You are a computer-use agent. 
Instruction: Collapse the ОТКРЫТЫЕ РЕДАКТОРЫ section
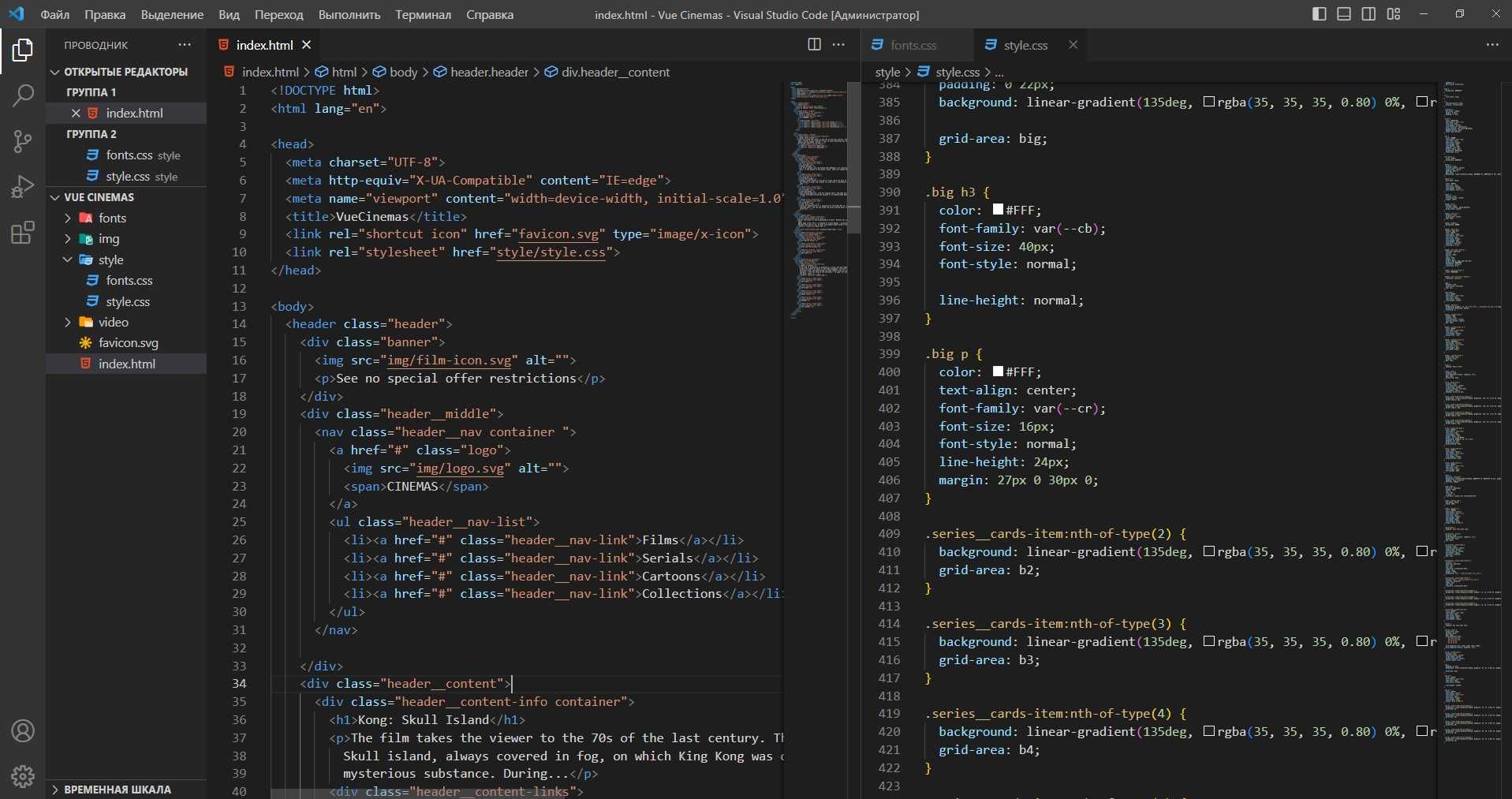[55, 72]
